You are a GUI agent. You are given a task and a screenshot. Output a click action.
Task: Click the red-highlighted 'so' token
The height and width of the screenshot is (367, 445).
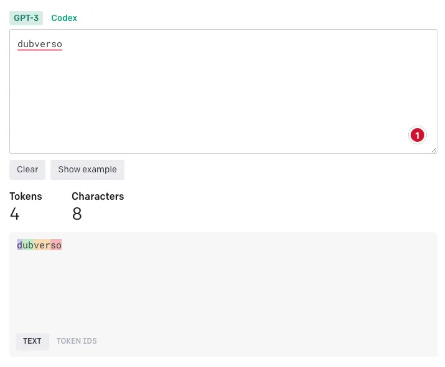(56, 245)
